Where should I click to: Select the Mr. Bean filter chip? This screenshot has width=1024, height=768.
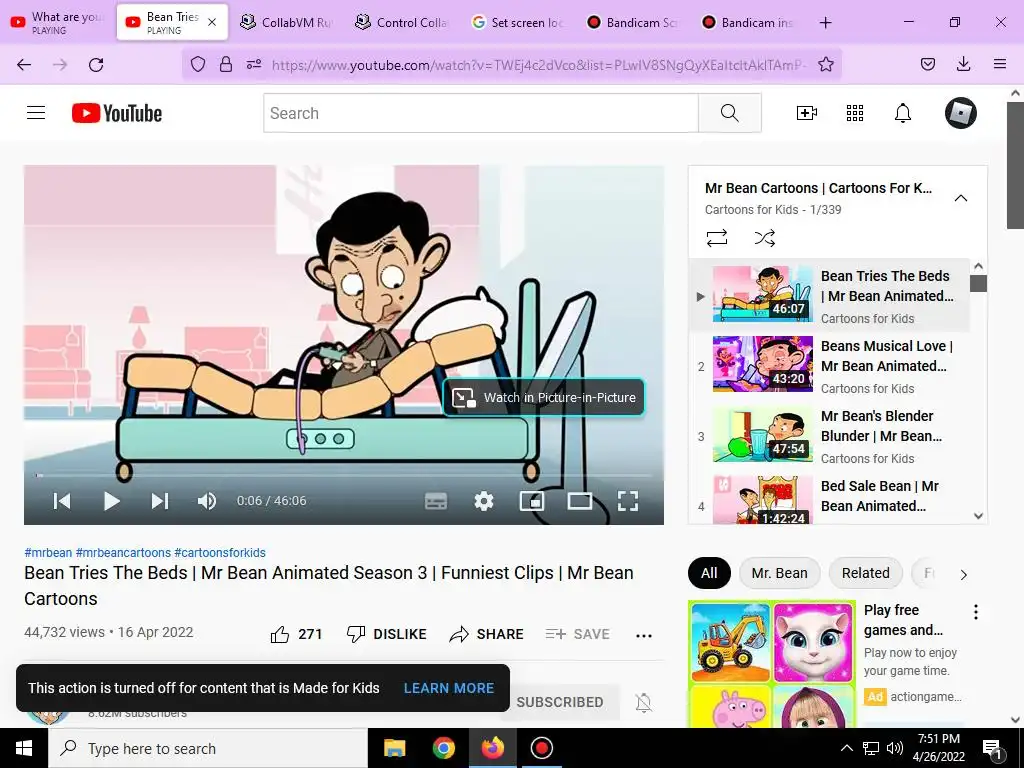pos(779,573)
